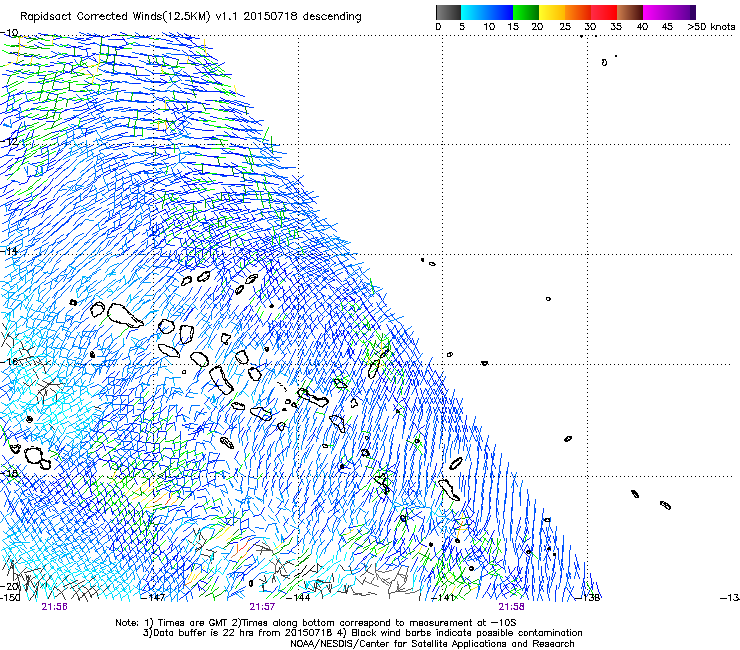Click the -138 longitude label
740x650 pixels.
(588, 597)
